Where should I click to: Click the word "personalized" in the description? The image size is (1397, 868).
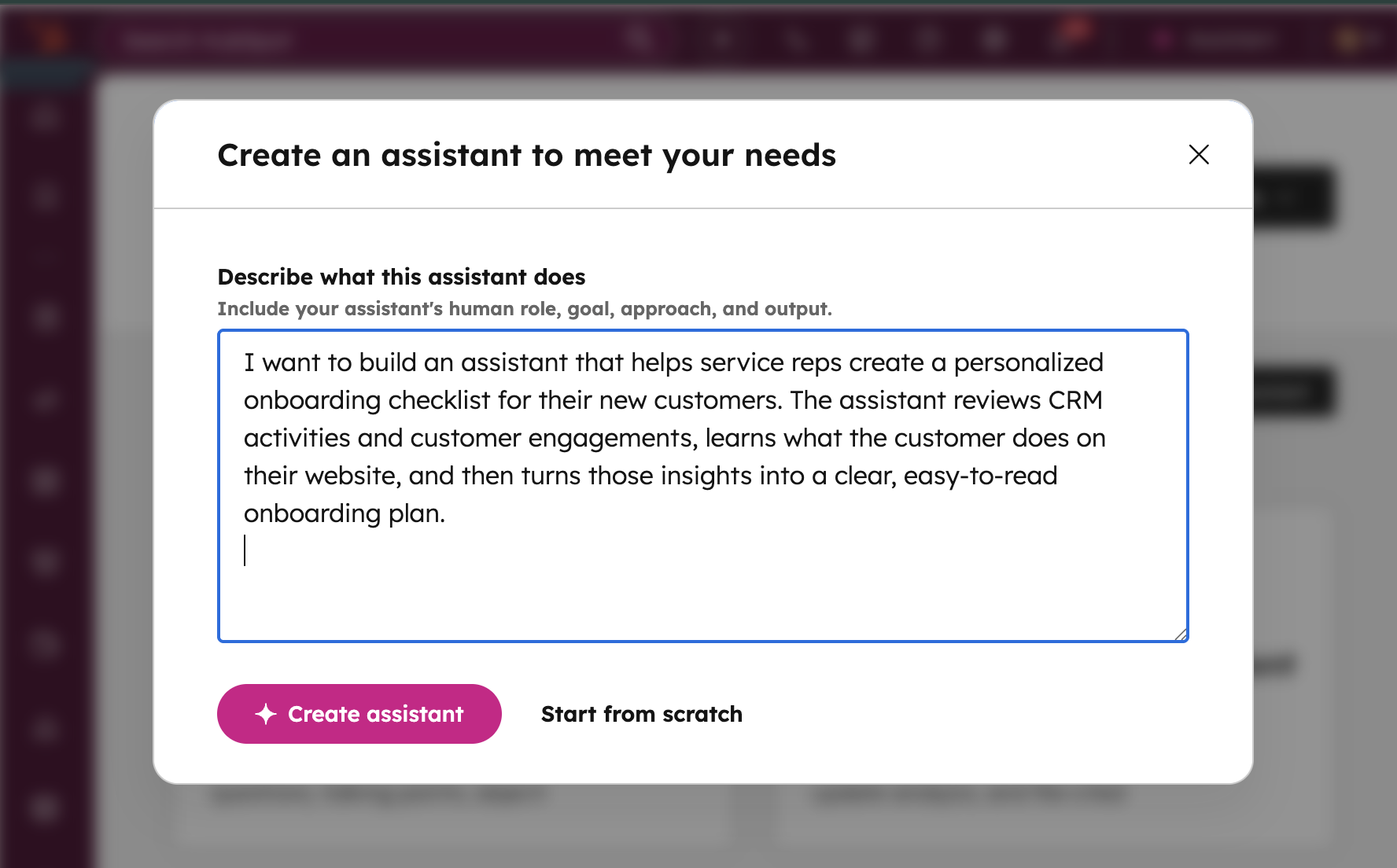[1028, 362]
